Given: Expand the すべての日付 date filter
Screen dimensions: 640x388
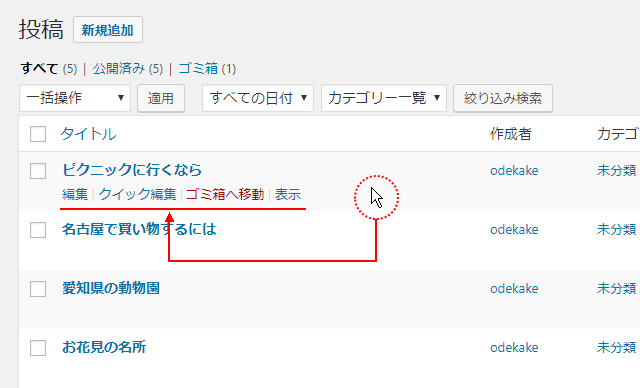Looking at the screenshot, I should [258, 98].
